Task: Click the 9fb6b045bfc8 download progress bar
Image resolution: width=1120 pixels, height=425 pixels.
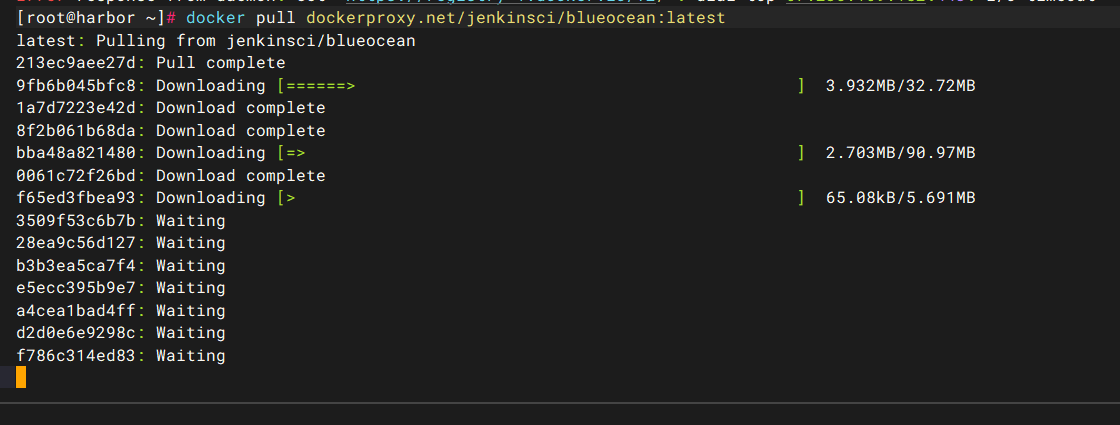Action: tap(541, 86)
